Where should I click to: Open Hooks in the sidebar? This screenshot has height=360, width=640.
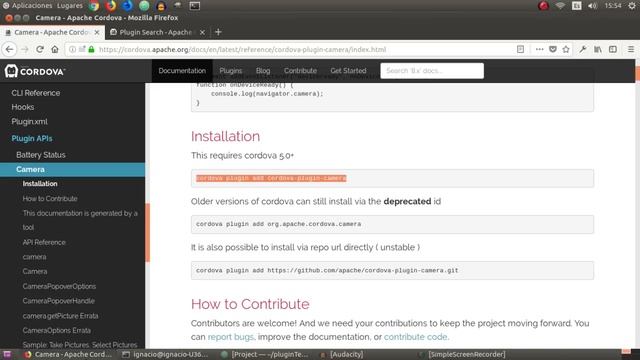pos(23,107)
